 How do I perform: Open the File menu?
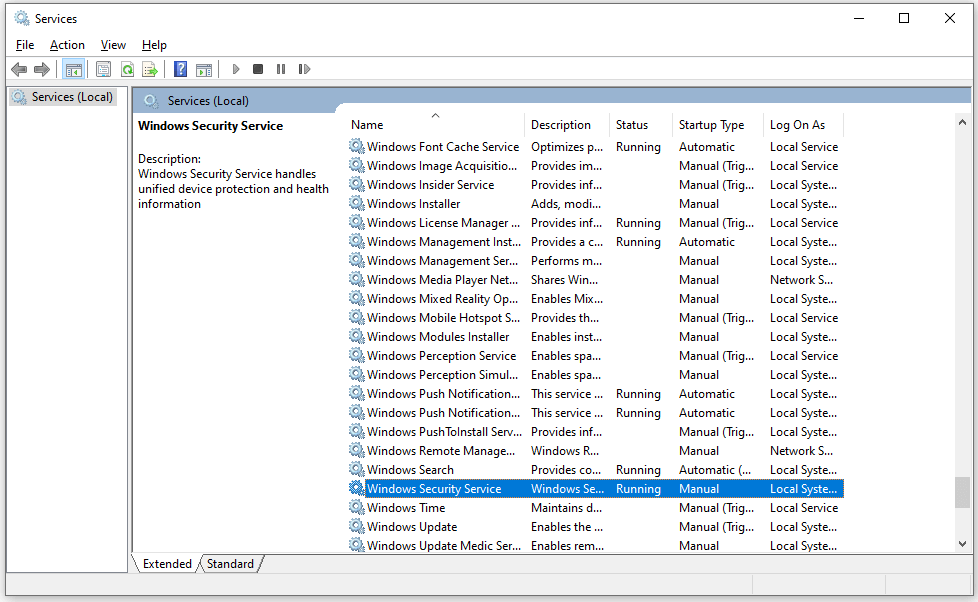pos(25,45)
